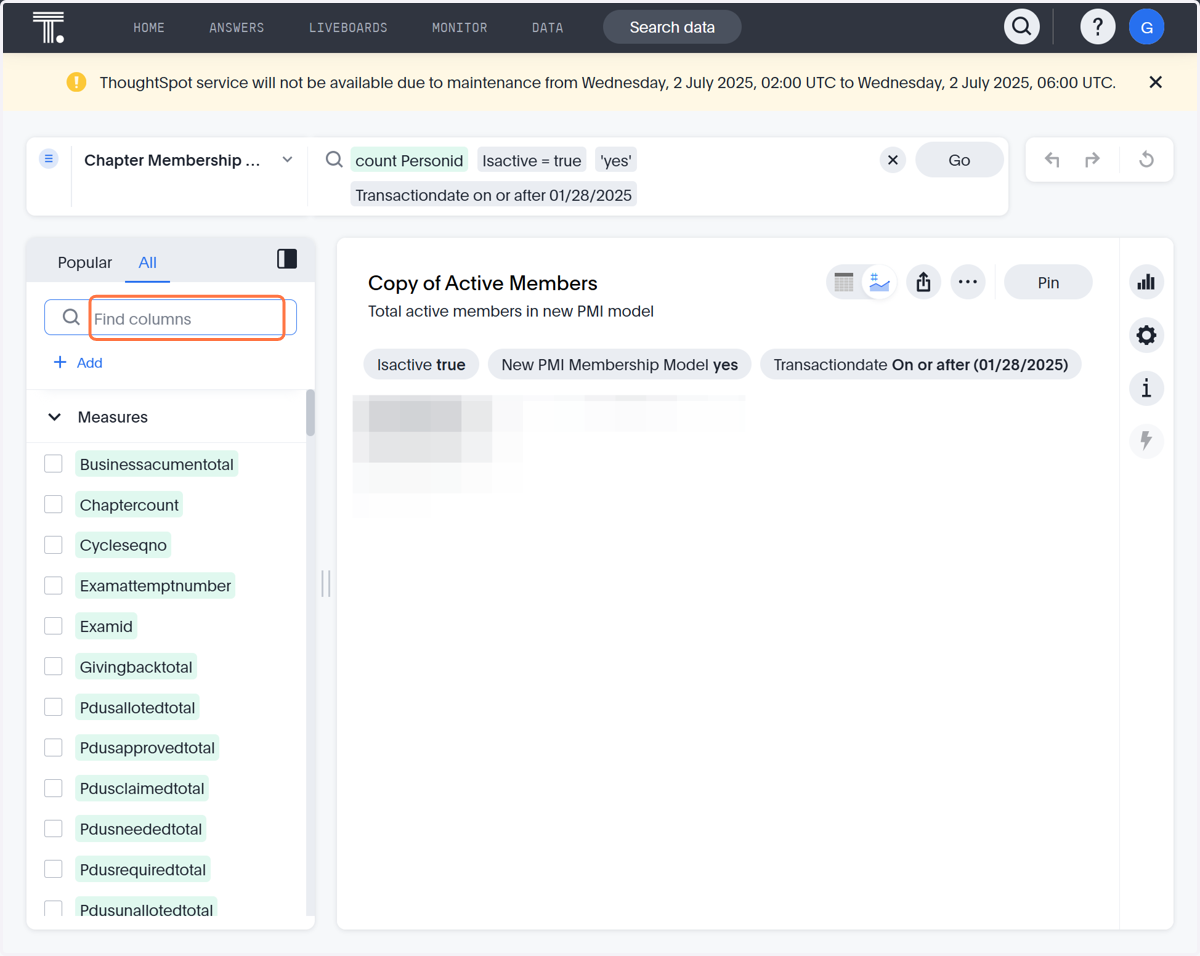Go to HOME in navigation

click(x=149, y=27)
